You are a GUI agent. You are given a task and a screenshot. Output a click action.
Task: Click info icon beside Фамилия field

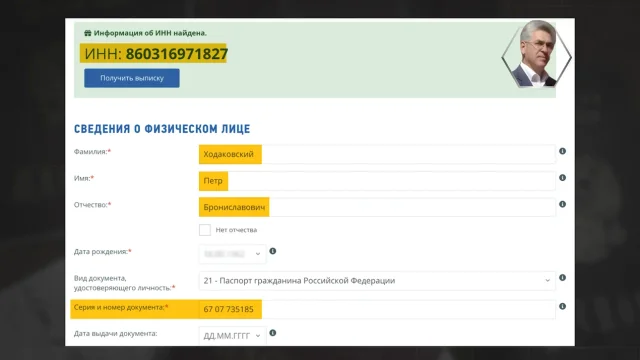click(x=562, y=151)
